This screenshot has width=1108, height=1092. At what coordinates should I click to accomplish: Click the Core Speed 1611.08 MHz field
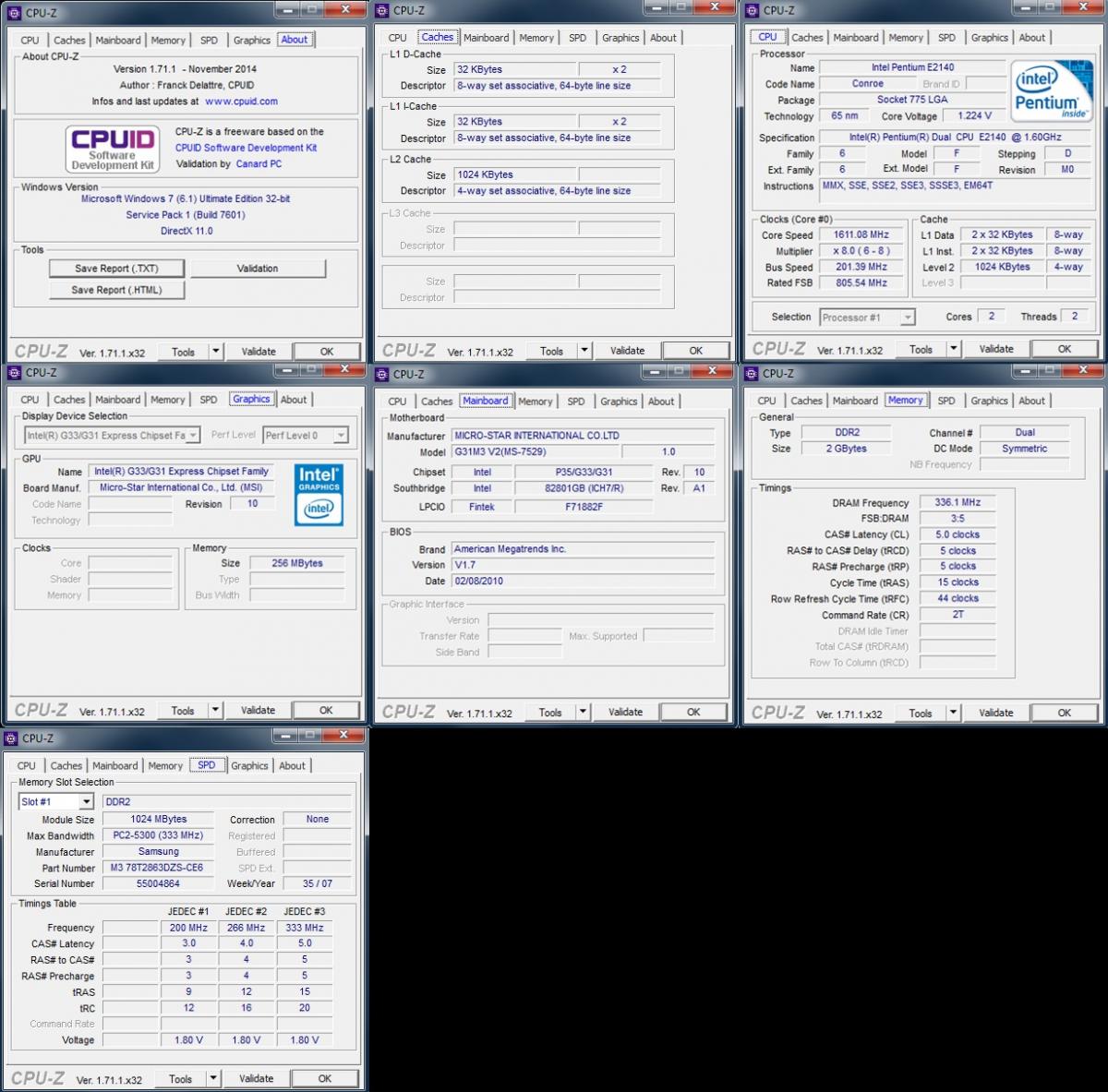(861, 235)
